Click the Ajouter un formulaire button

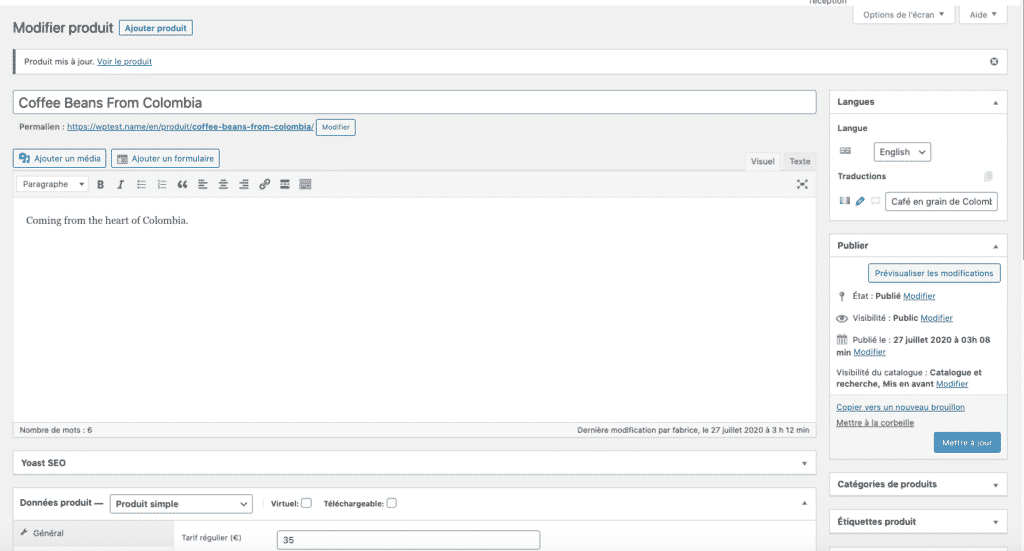(x=165, y=159)
